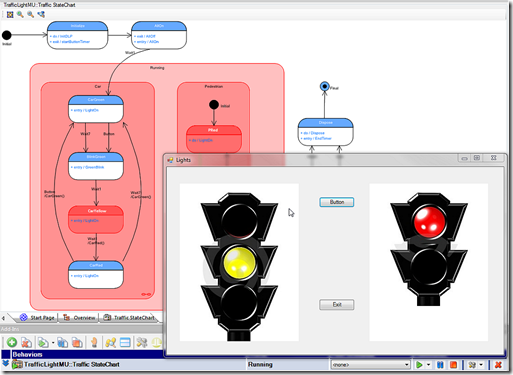
Task: Click the red lamp of pedestrian traffic light
Action: click(x=429, y=222)
